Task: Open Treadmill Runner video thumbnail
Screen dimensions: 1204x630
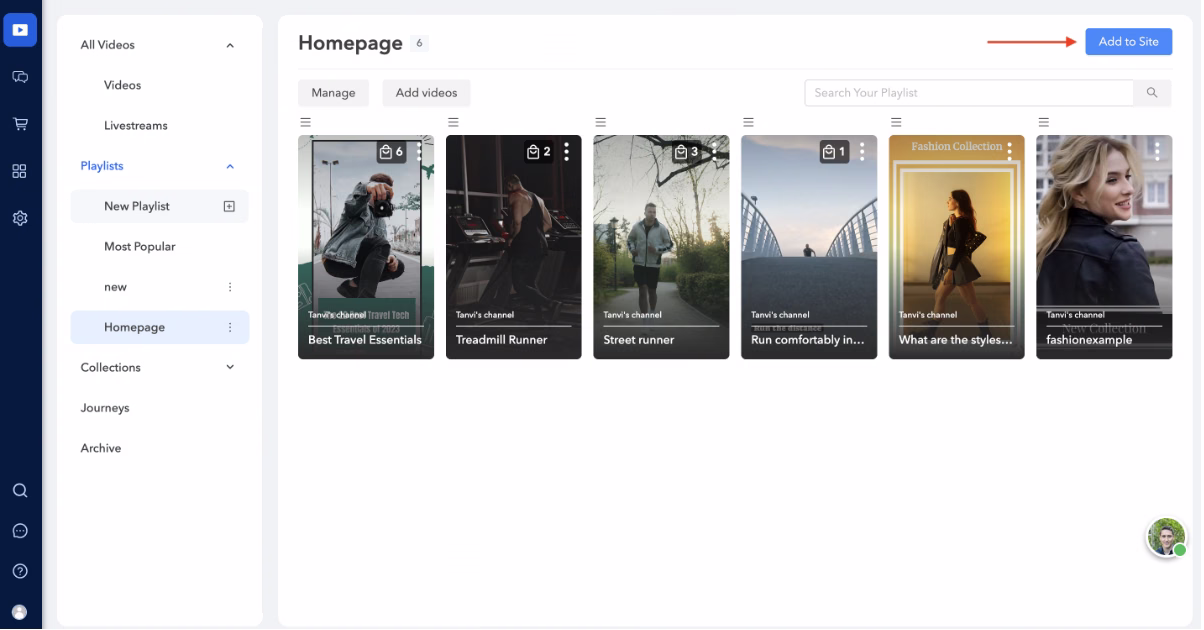Action: [514, 247]
